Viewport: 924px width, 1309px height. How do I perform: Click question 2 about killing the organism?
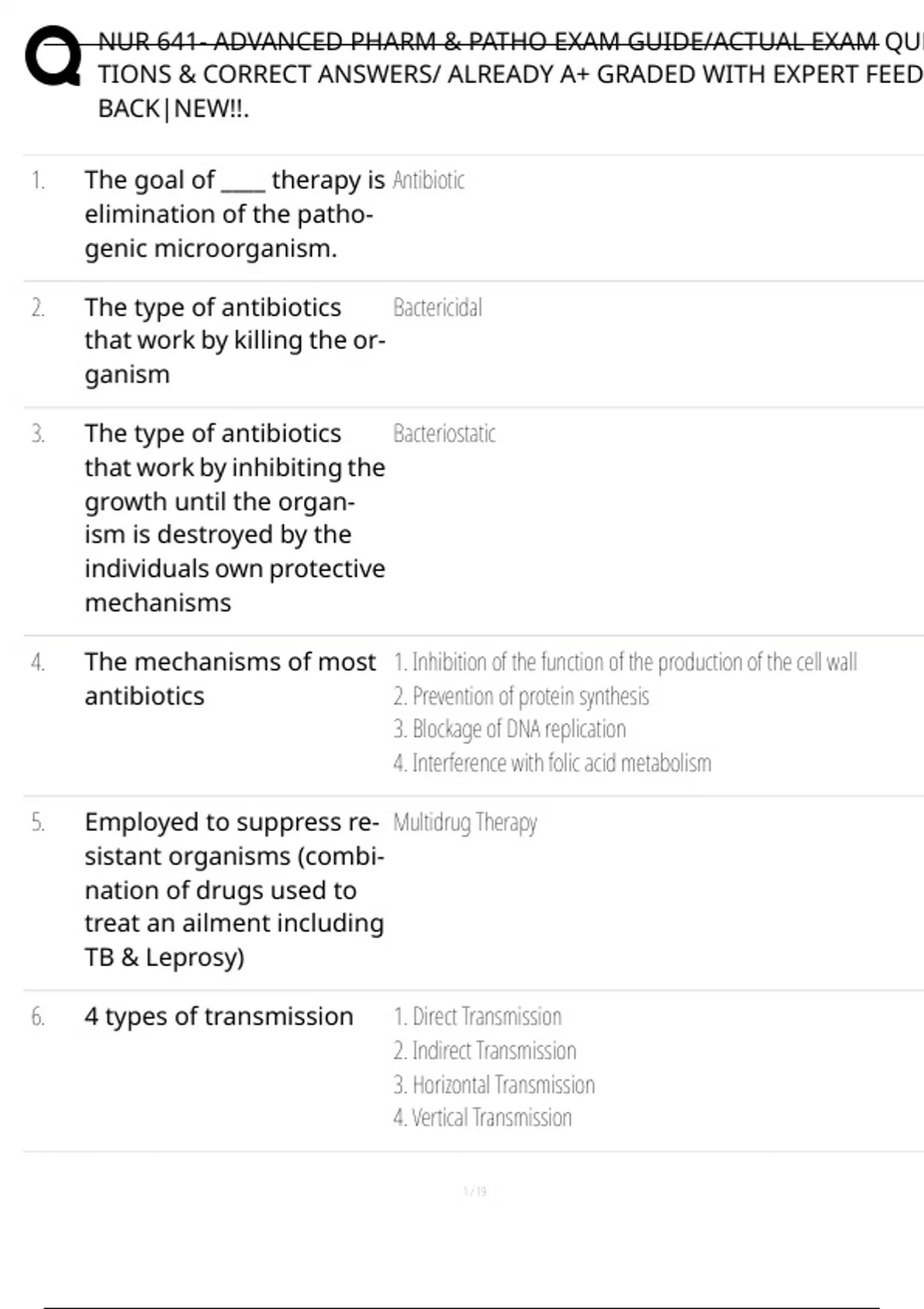pos(234,340)
